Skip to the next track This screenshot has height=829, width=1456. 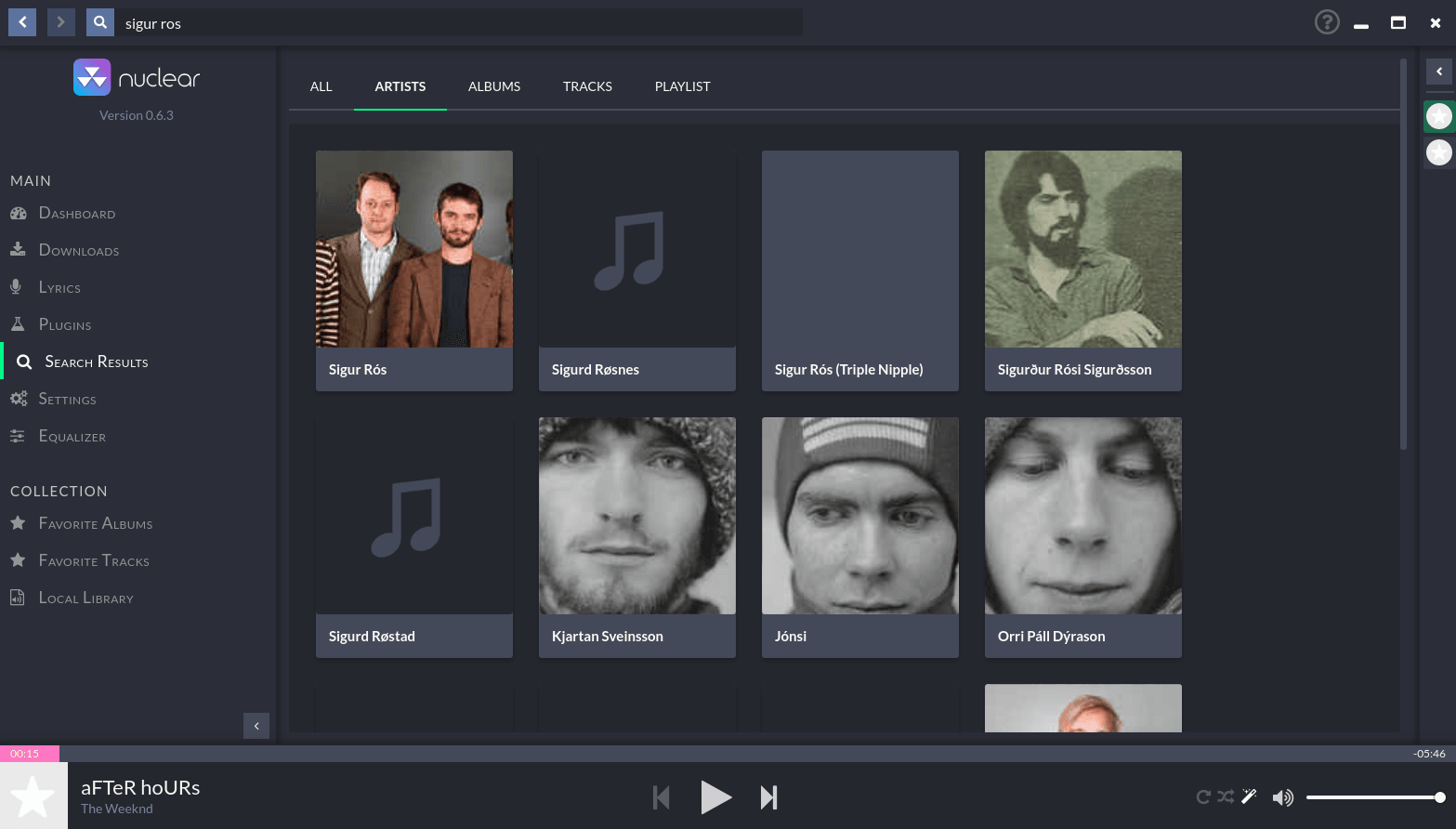pos(769,797)
